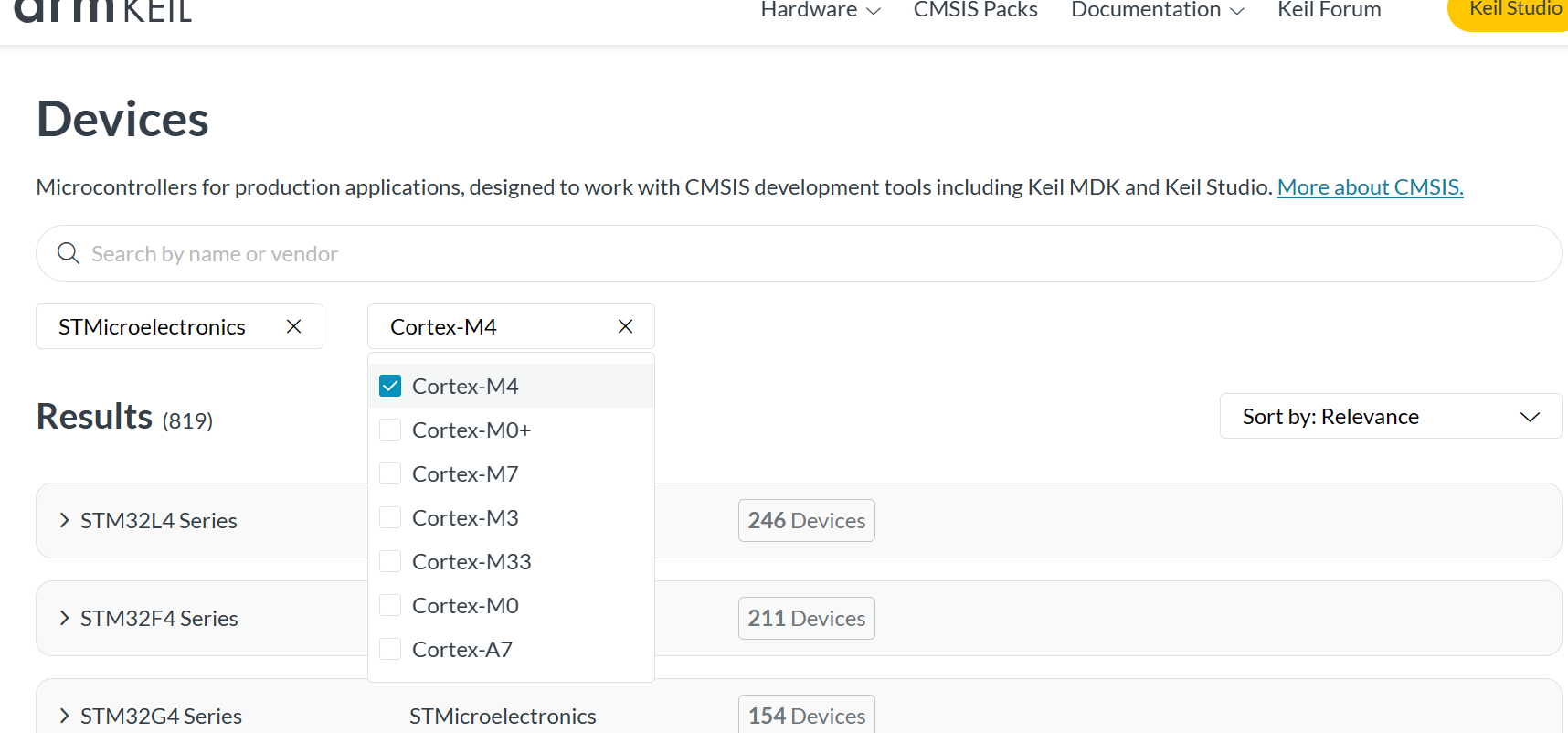Viewport: 1568px width, 733px height.
Task: Open the Sort by Relevance dropdown
Action: 1390,416
